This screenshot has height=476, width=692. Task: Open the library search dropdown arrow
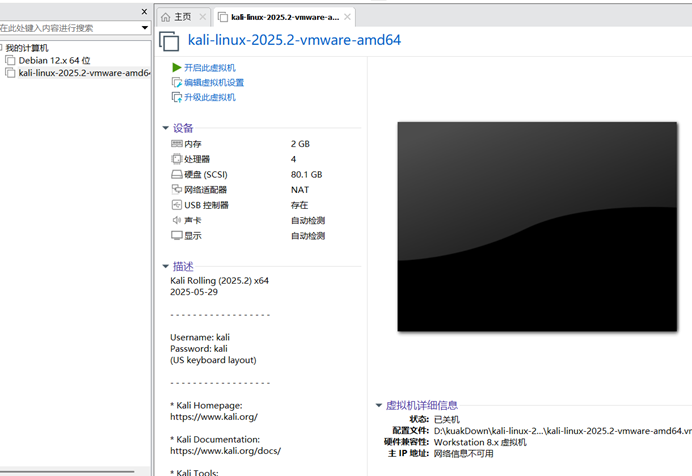tap(144, 28)
